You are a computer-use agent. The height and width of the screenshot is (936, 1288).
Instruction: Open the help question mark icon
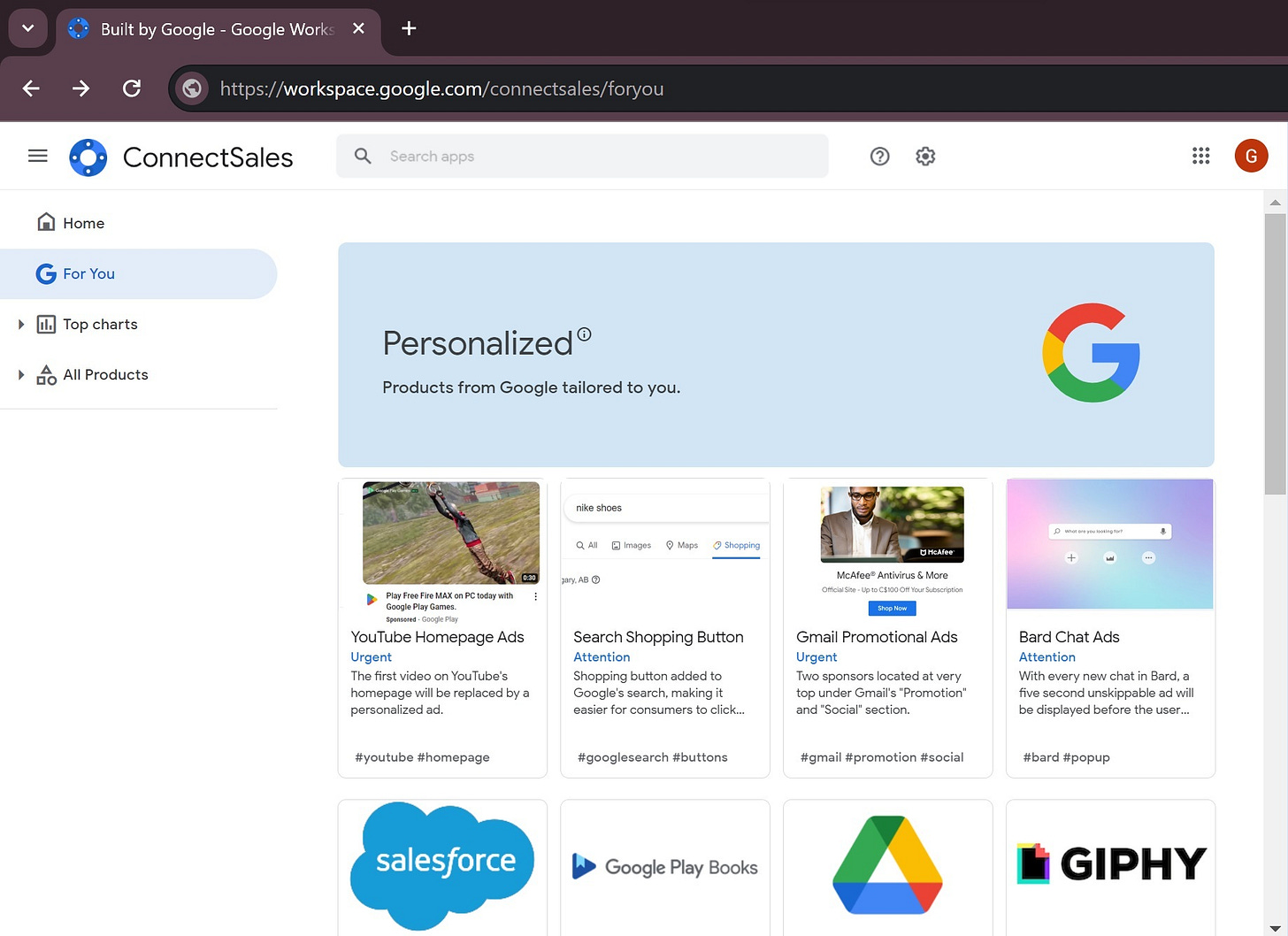[879, 157]
